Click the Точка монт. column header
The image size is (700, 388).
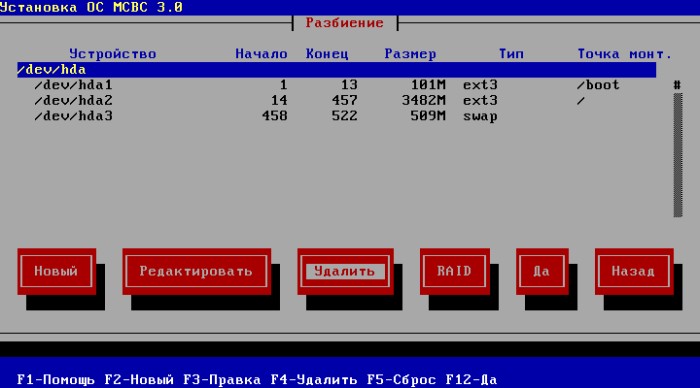point(625,54)
